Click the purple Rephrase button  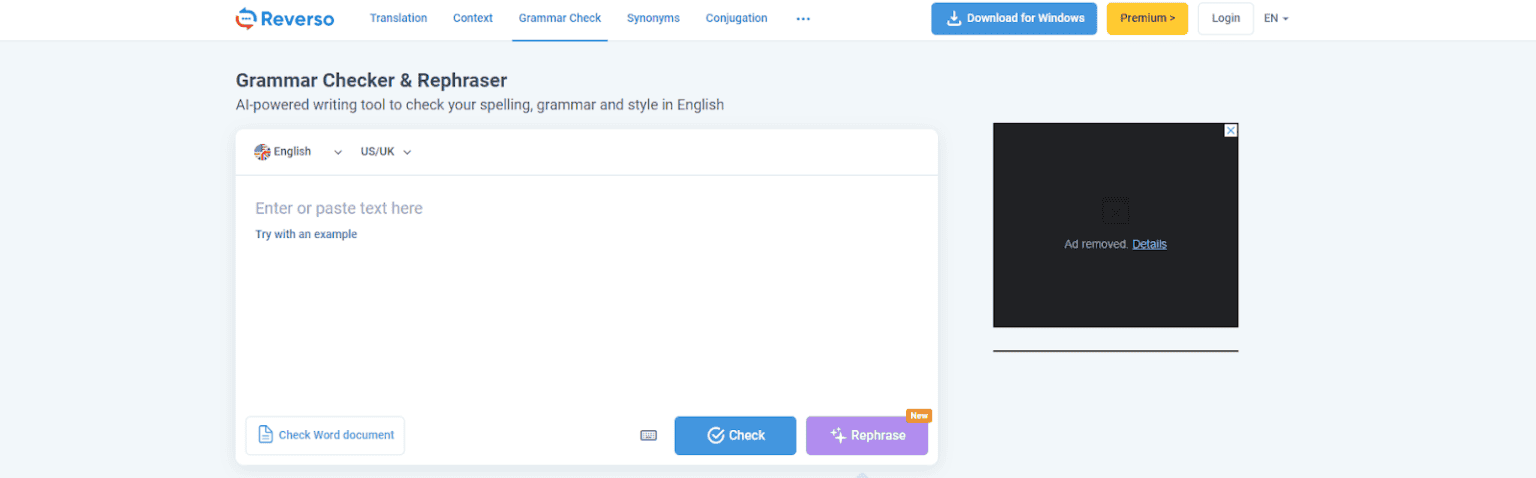pyautogui.click(x=867, y=435)
